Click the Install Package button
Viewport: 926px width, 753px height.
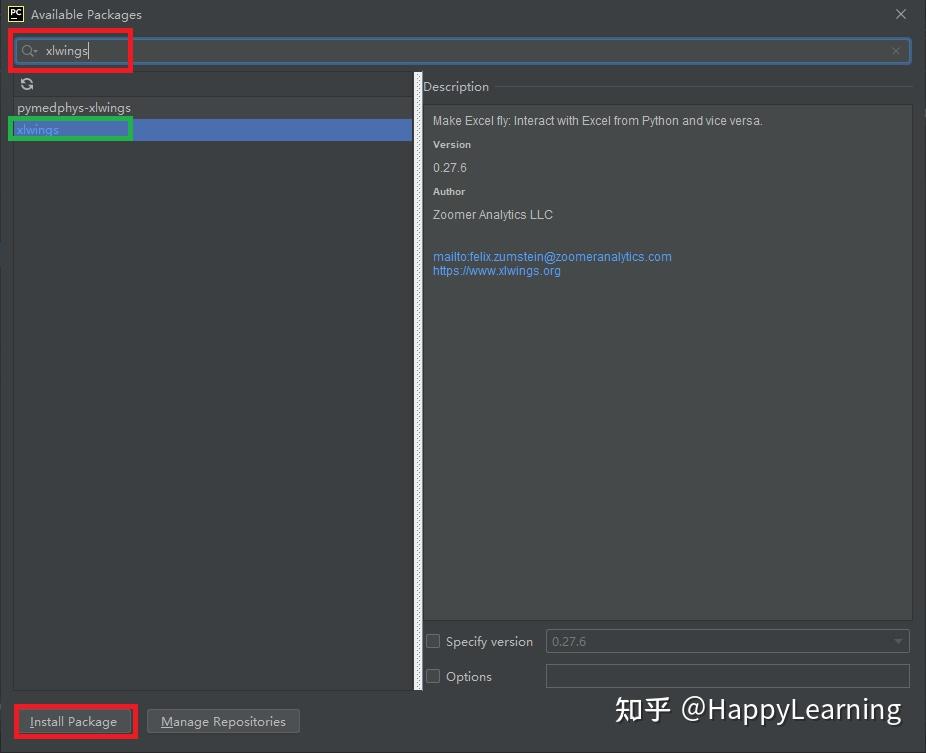74,722
